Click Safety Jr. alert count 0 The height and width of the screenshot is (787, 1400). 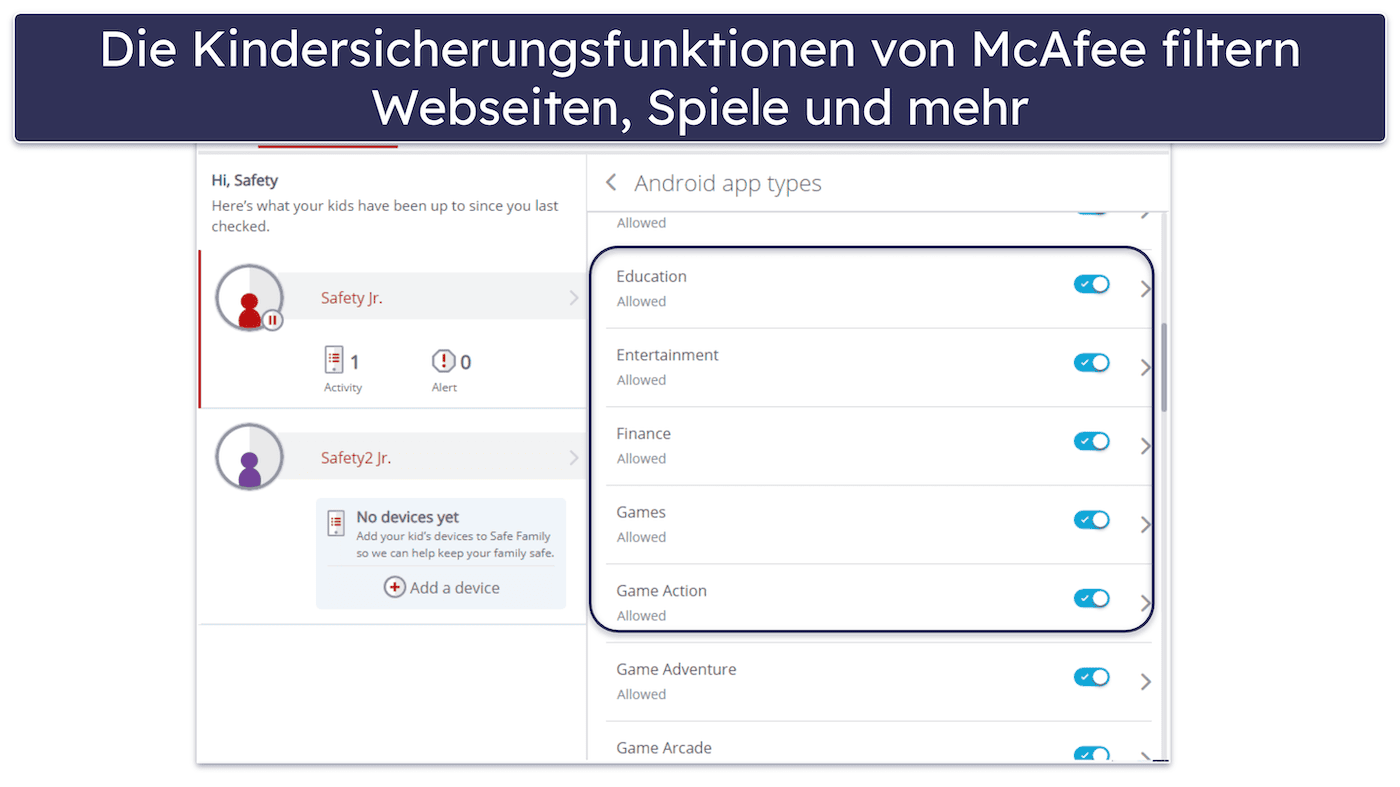point(465,362)
